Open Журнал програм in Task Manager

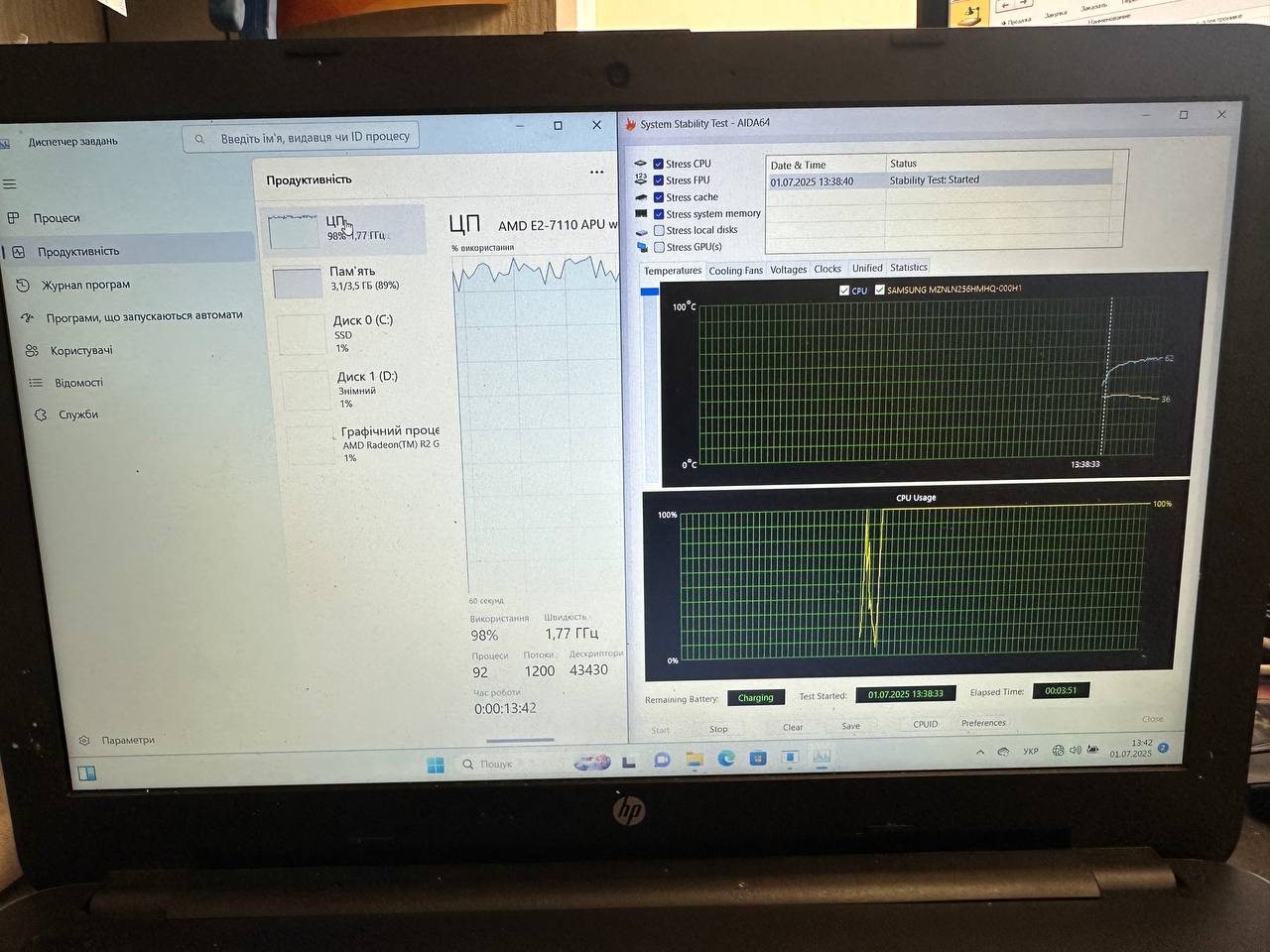[85, 285]
